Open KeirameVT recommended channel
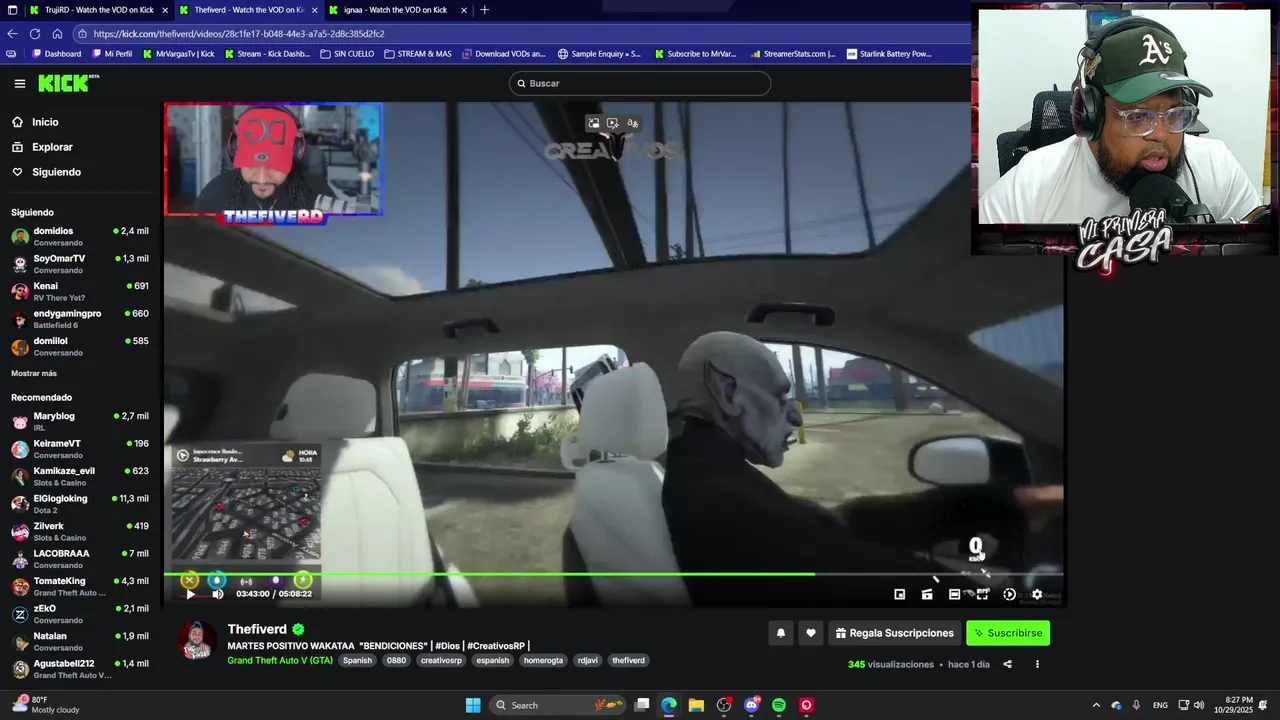The height and width of the screenshot is (720, 1280). click(80, 449)
